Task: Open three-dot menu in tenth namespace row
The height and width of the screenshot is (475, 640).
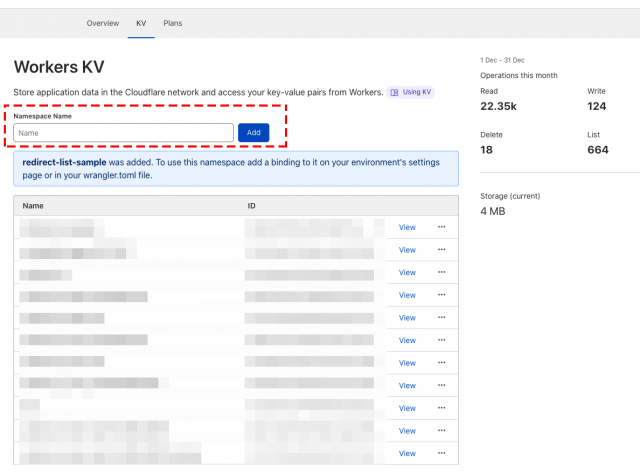Action: 442,431
